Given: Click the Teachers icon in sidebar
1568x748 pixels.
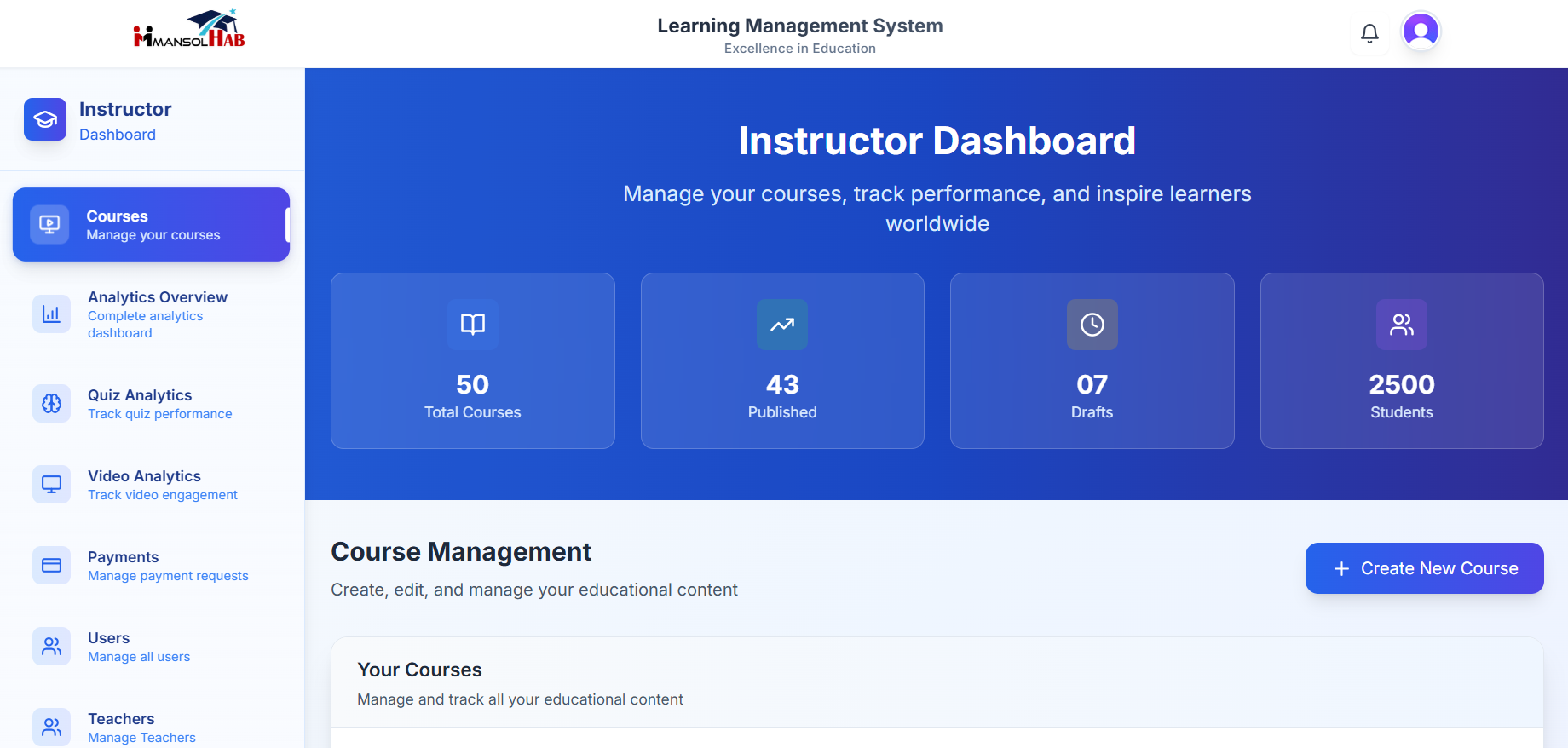Looking at the screenshot, I should pyautogui.click(x=51, y=727).
